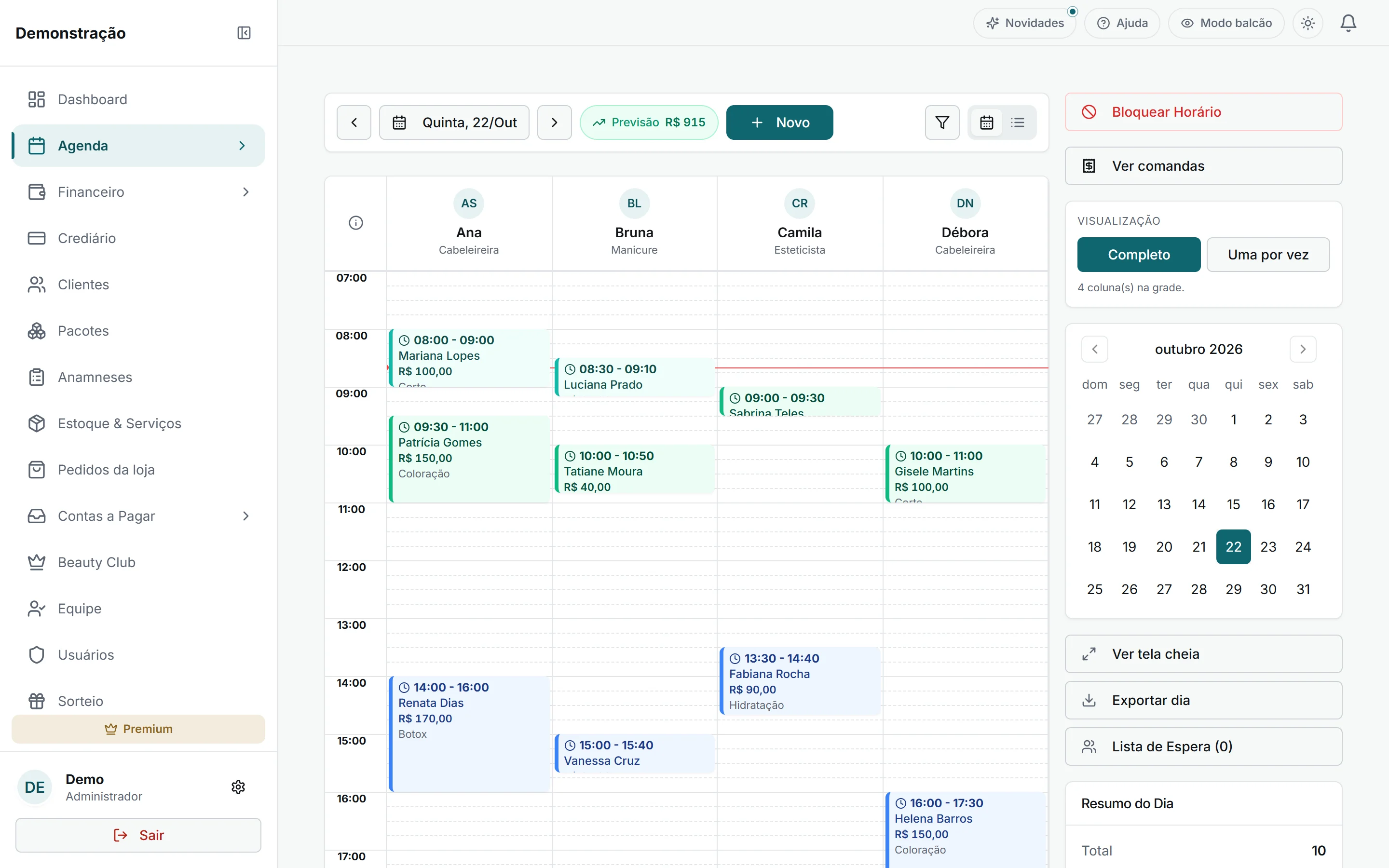
Task: Open notifications bell
Action: [1348, 23]
